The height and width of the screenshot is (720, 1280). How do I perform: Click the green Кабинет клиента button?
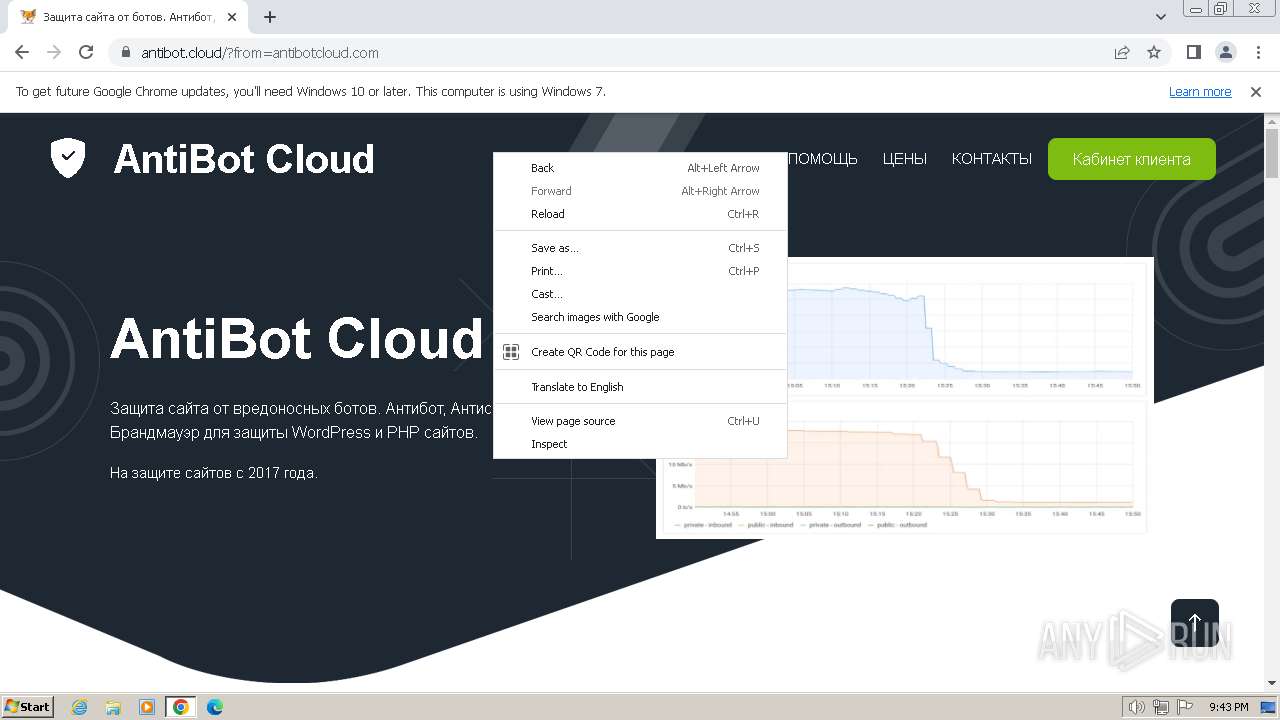(1131, 159)
